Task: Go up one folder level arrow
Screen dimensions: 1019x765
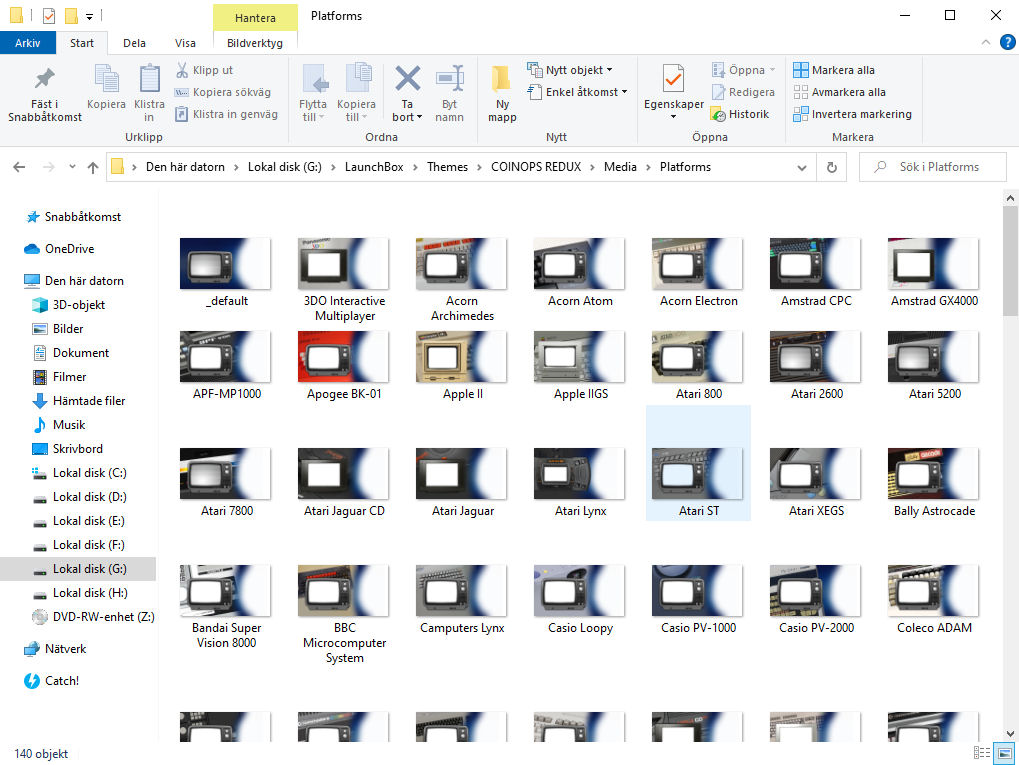Action: 93,167
